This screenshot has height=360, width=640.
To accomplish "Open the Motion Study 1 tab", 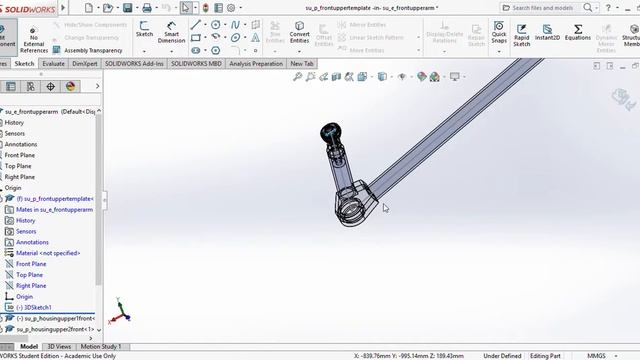I will click(101, 347).
